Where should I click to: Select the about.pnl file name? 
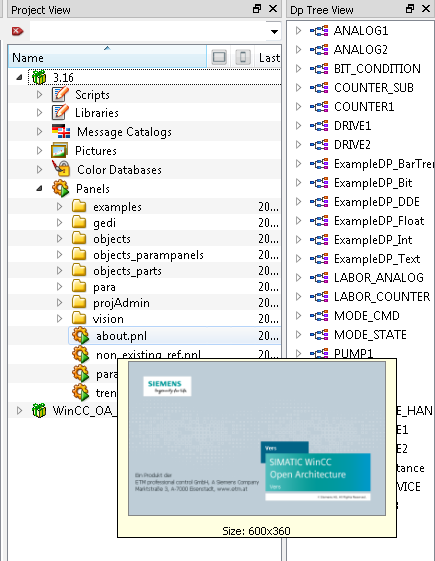(x=121, y=336)
